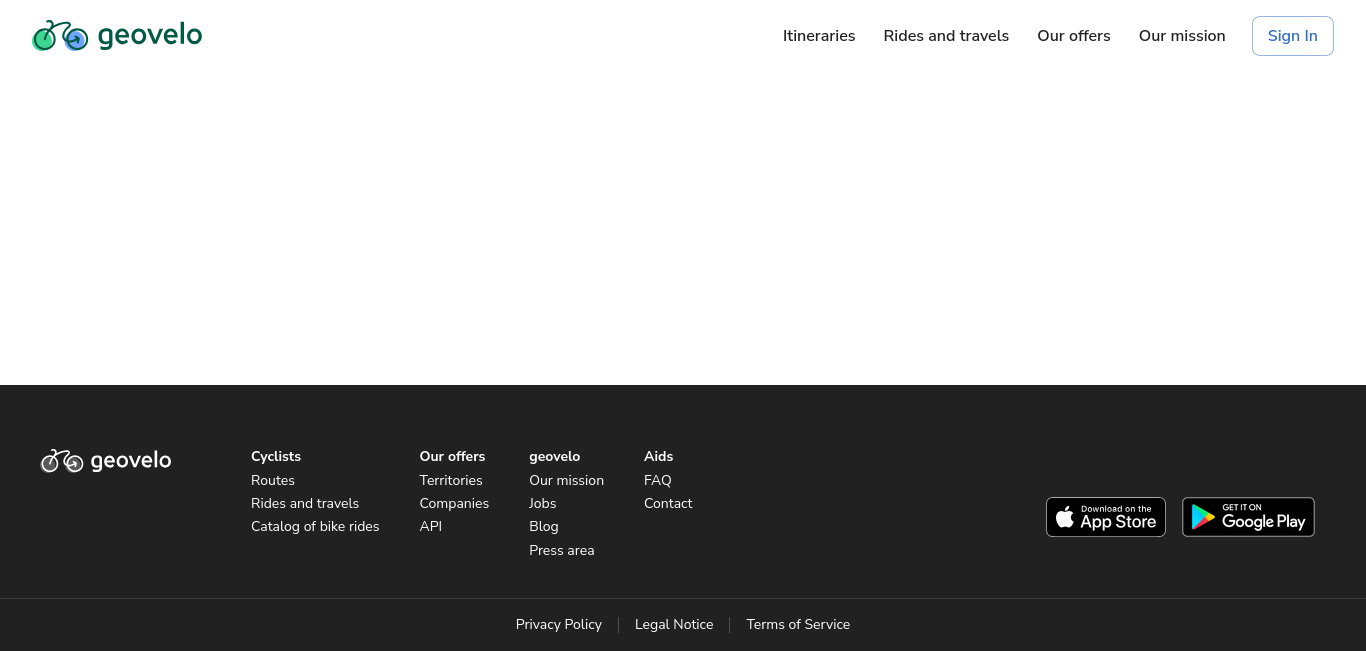The width and height of the screenshot is (1366, 651).
Task: Click the Cyclists footer heading
Action: click(276, 456)
